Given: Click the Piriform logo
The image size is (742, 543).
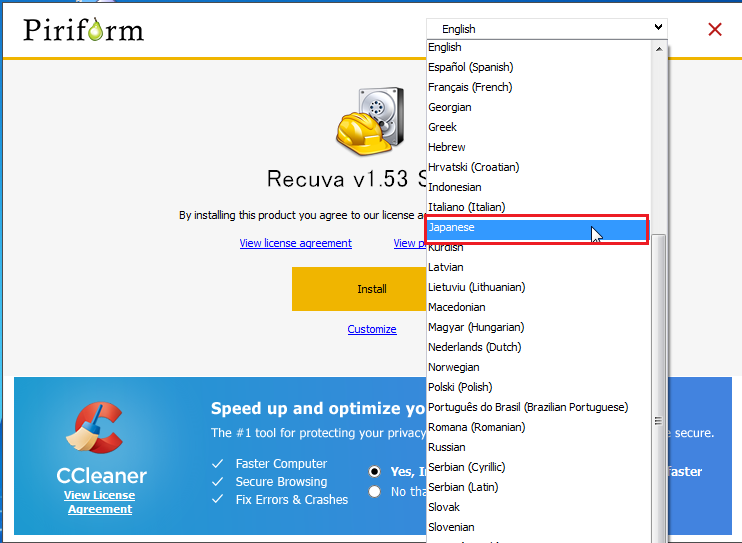Looking at the screenshot, I should pos(84,30).
